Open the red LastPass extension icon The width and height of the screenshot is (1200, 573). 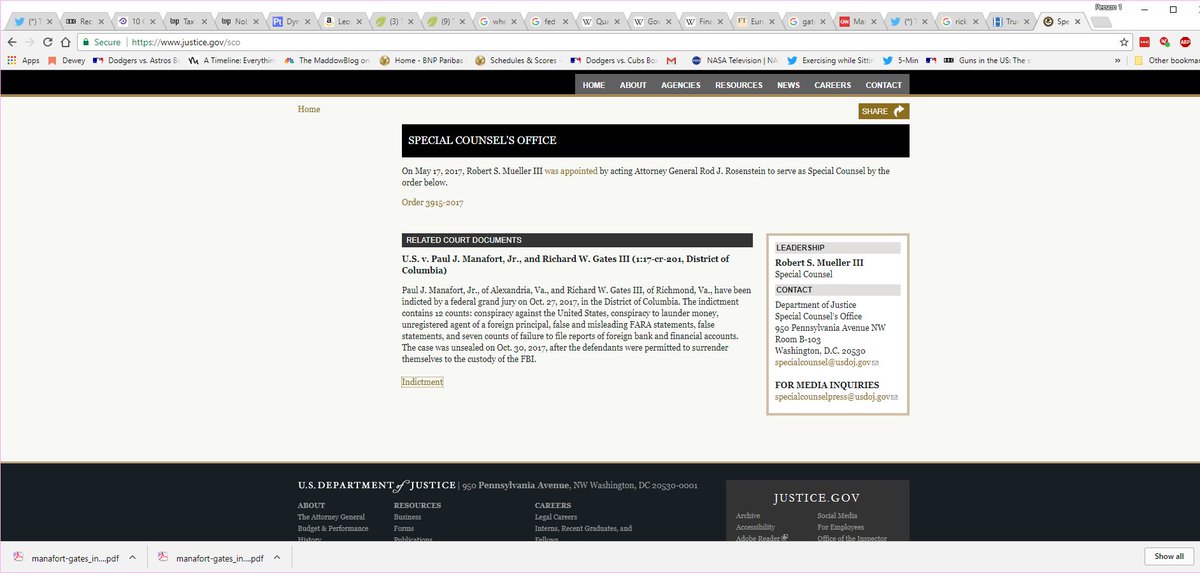1144,42
